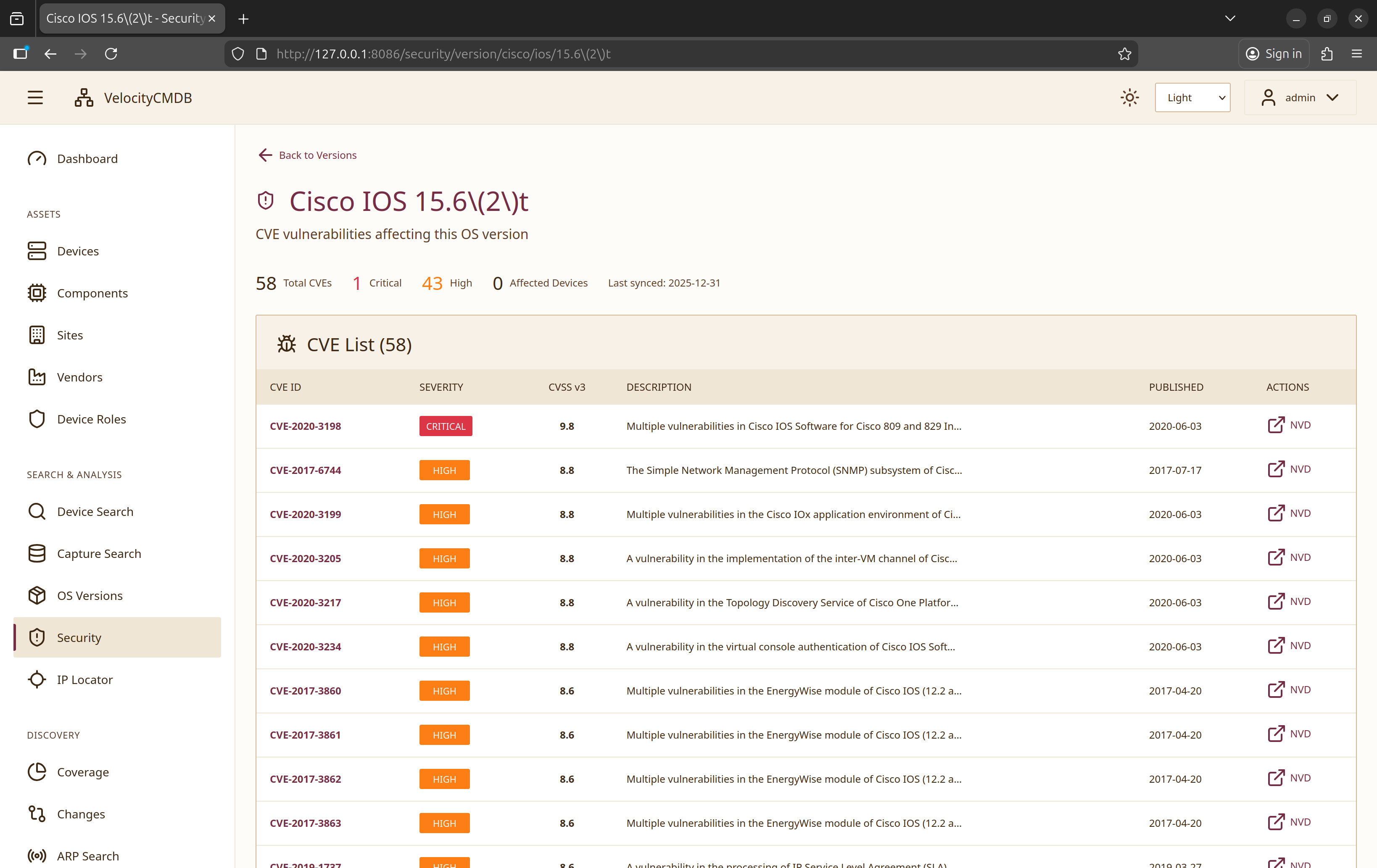Go back in browser history
Viewport: 1377px width, 868px height.
coord(50,54)
